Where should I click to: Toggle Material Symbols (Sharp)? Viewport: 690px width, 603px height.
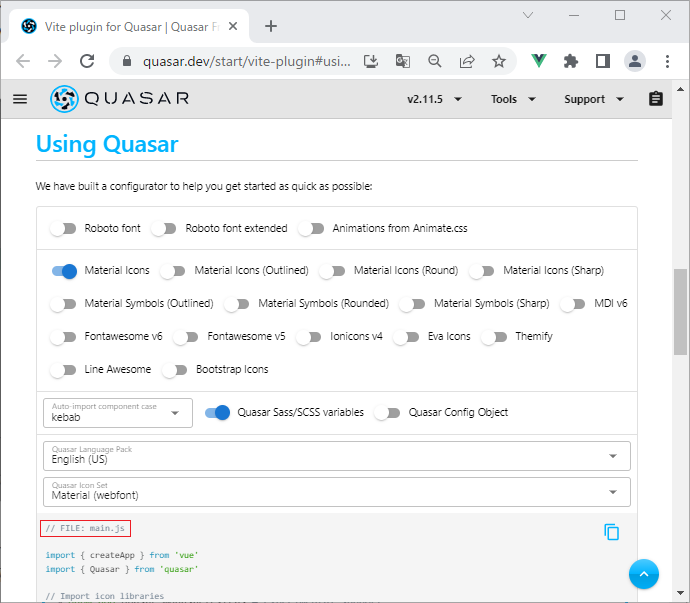412,304
